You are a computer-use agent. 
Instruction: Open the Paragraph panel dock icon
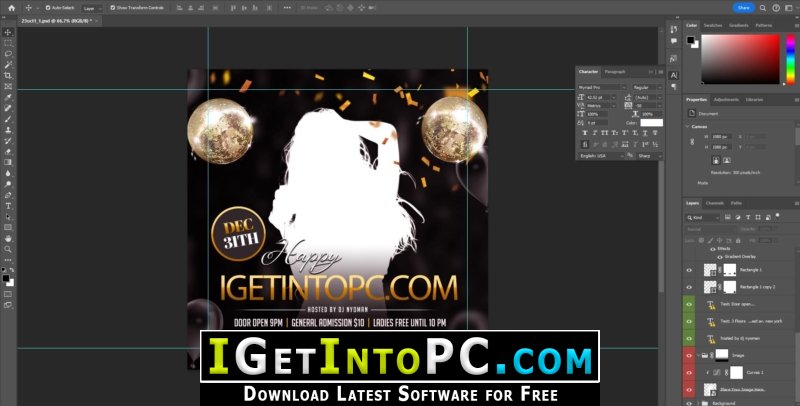pyautogui.click(x=673, y=87)
